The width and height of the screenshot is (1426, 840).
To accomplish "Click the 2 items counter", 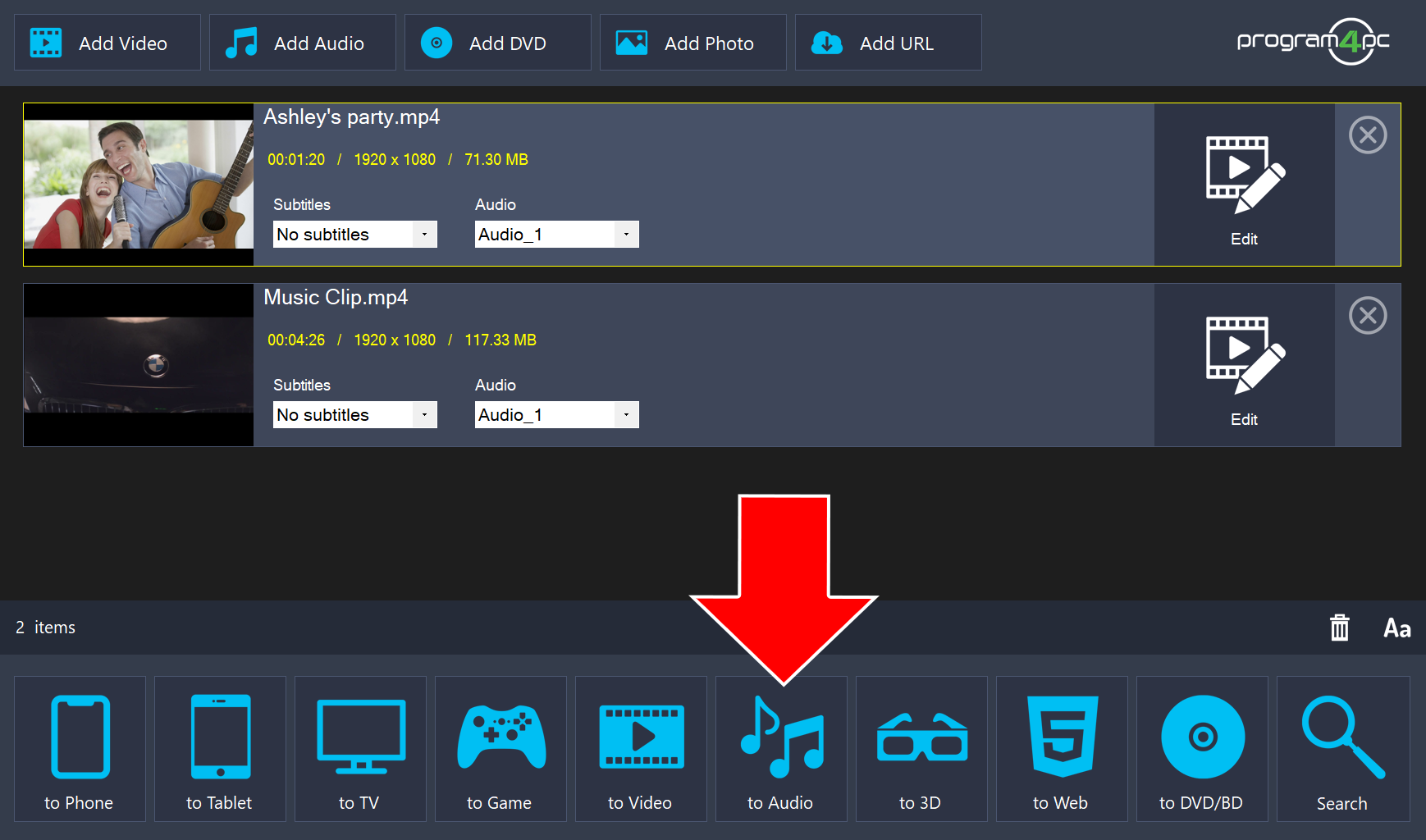I will click(45, 628).
